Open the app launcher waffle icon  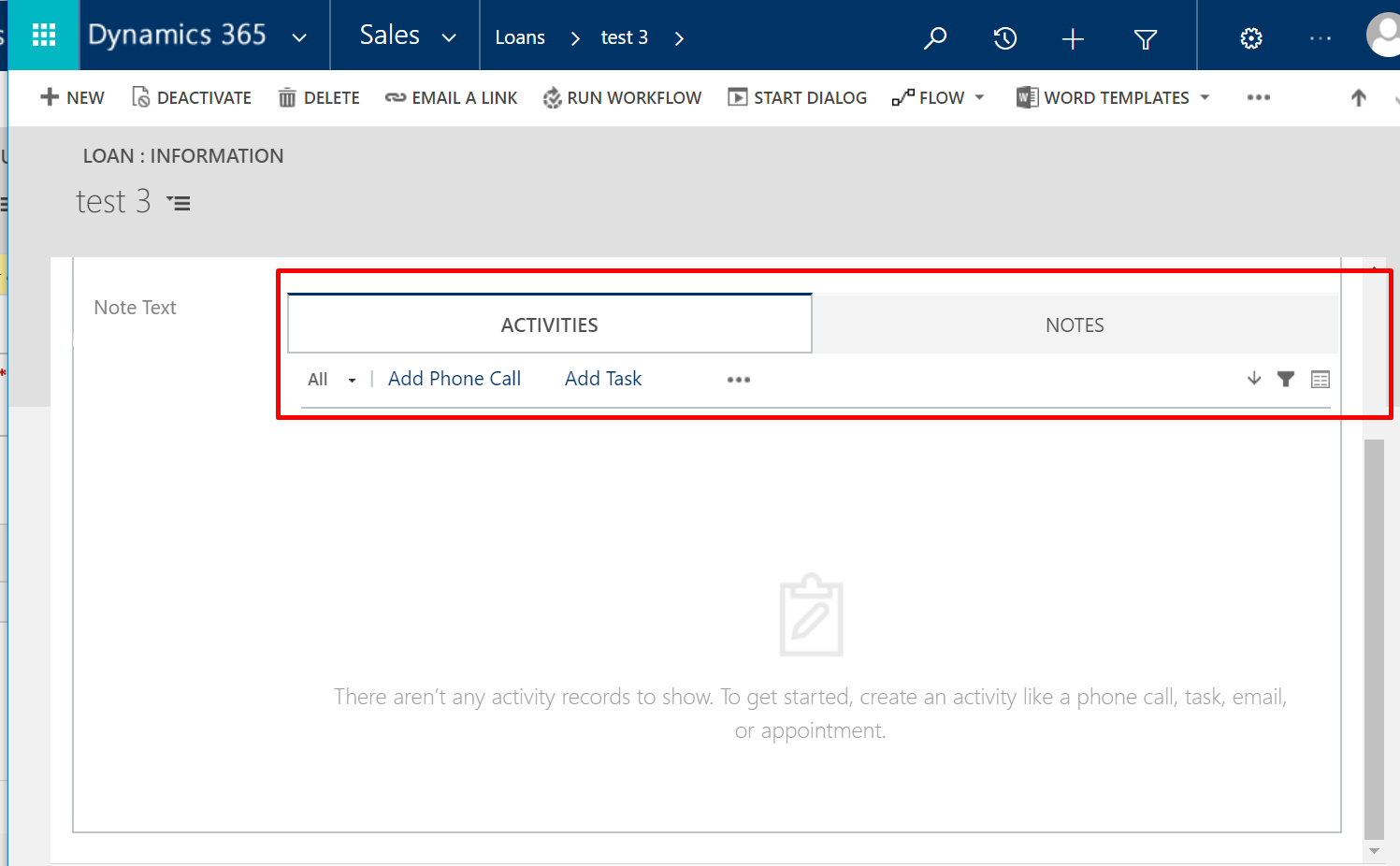coord(44,36)
